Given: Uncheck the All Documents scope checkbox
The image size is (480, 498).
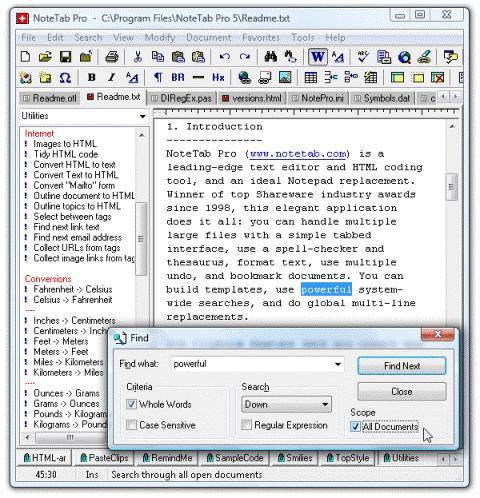Looking at the screenshot, I should pos(355,426).
